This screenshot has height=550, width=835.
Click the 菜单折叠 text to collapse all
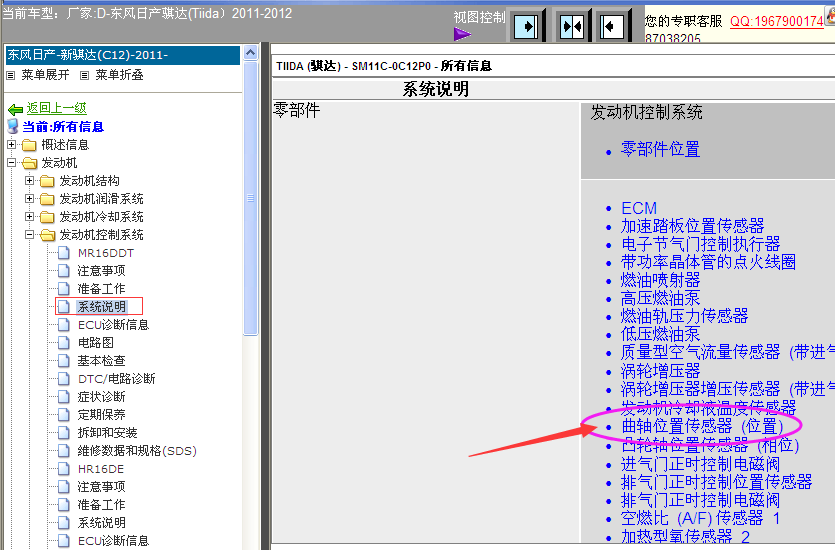pyautogui.click(x=119, y=75)
